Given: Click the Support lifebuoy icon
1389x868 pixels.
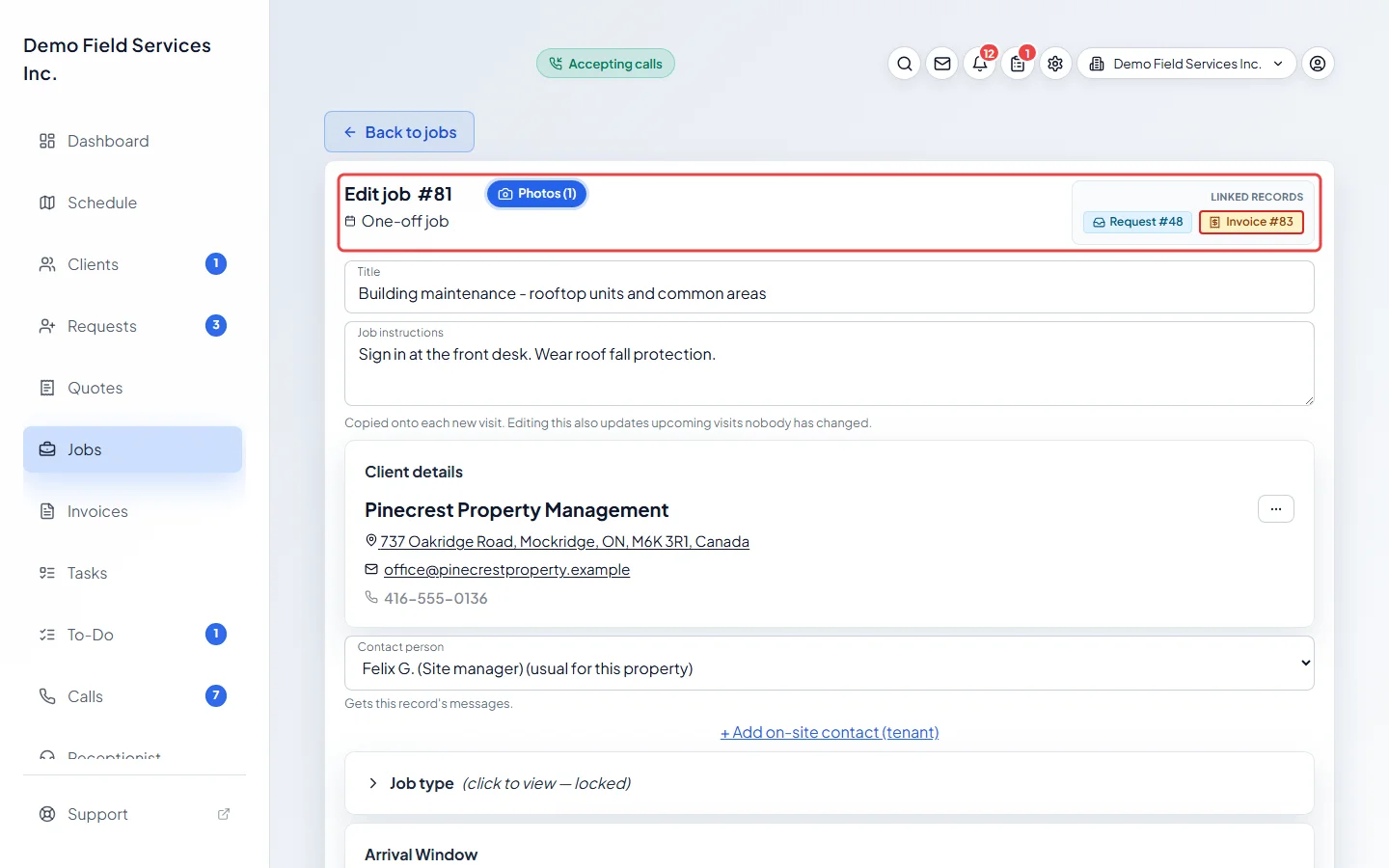Looking at the screenshot, I should tap(47, 814).
